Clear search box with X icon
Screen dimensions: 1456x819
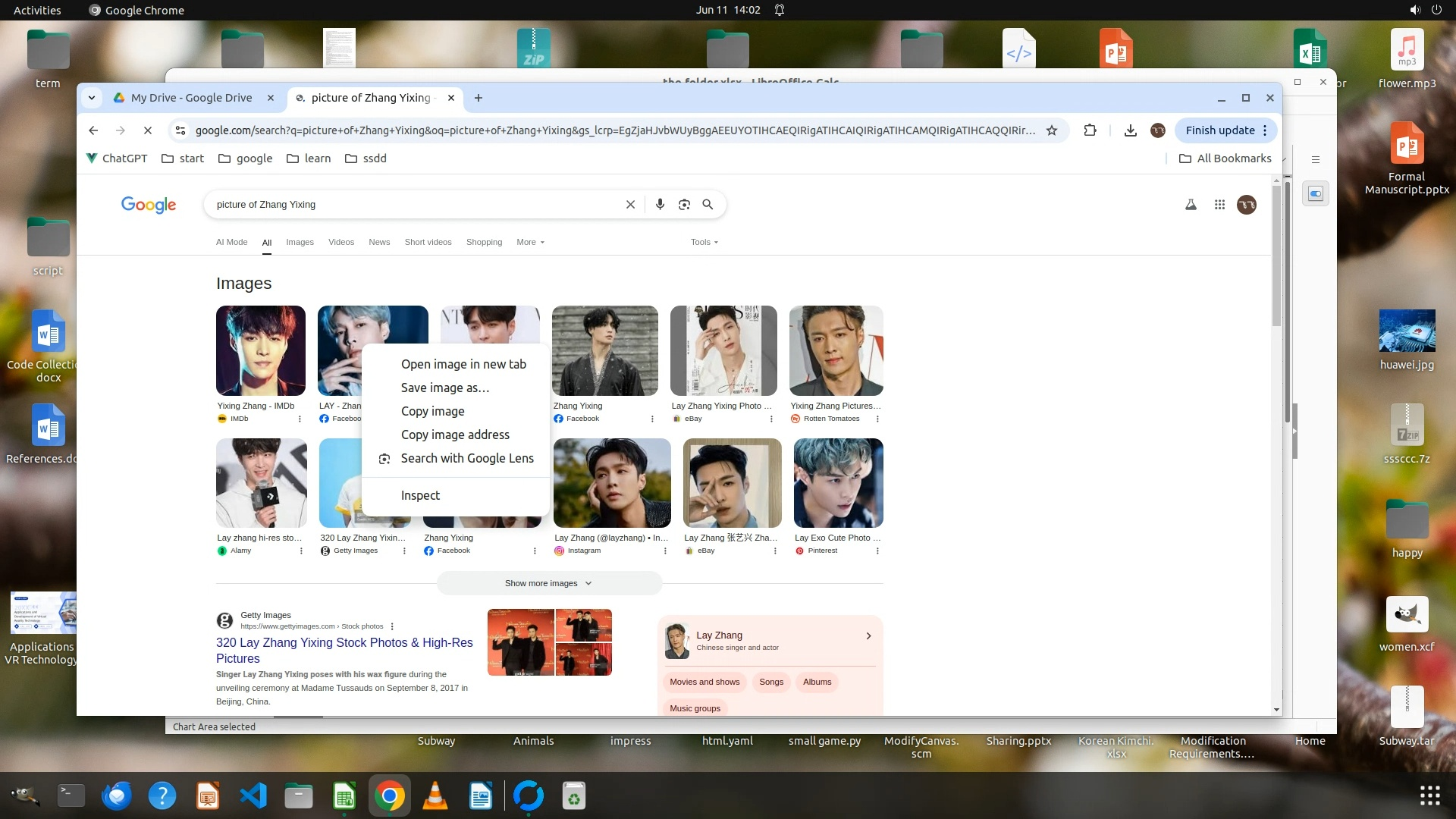pos(630,205)
